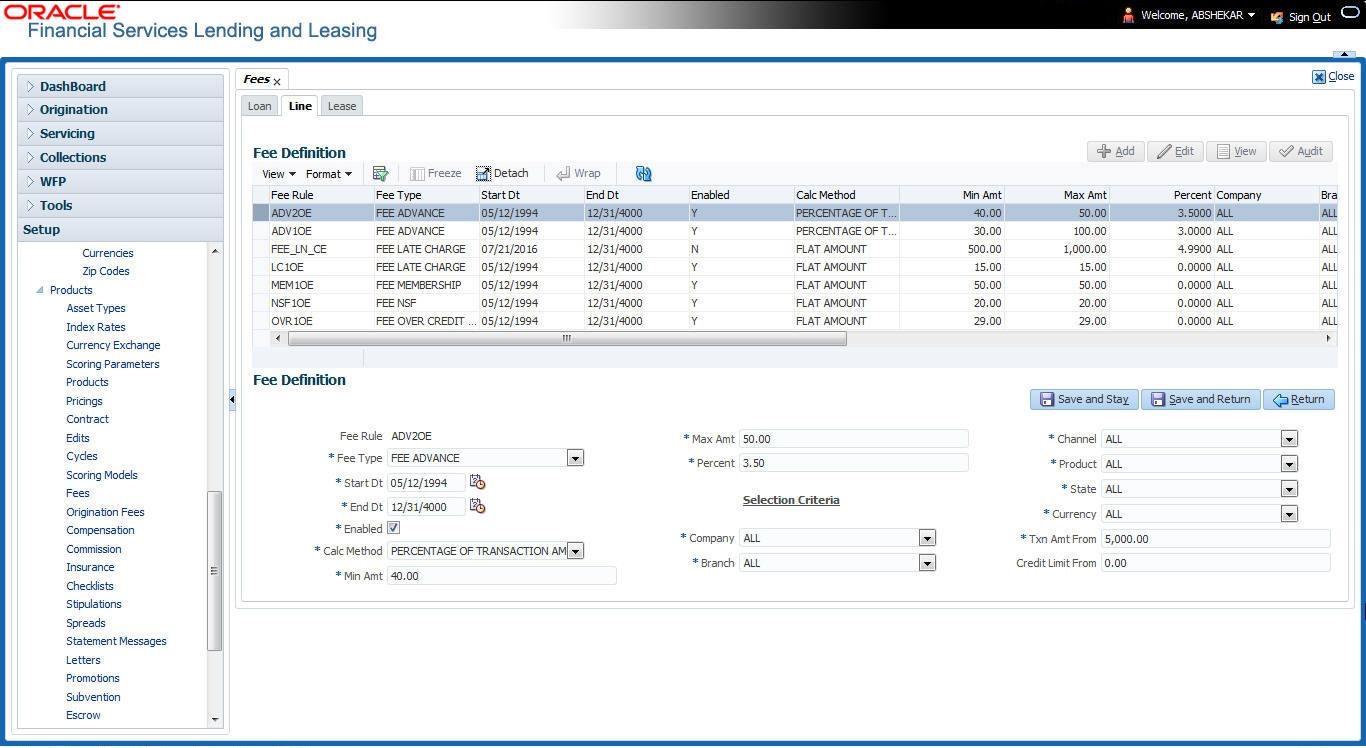Viewport: 1366px width, 748px height.
Task: Click the Txn Amt From field
Action: point(1215,539)
